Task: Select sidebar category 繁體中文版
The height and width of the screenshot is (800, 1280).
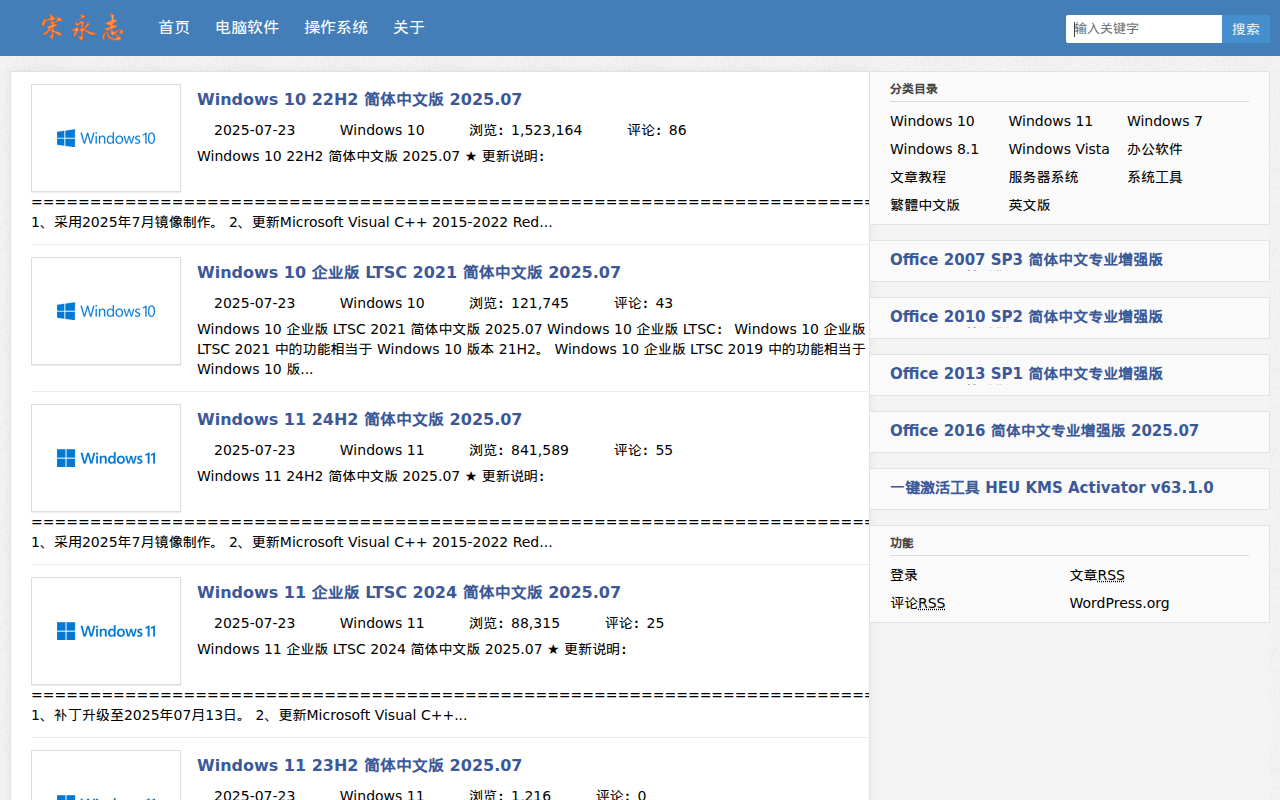Action: point(925,205)
